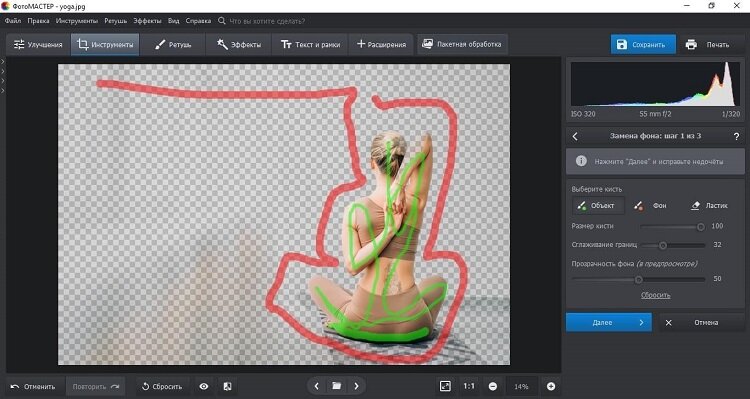This screenshot has height=399, width=750.
Task: Click the Отмена button in side panel
Action: (x=701, y=322)
